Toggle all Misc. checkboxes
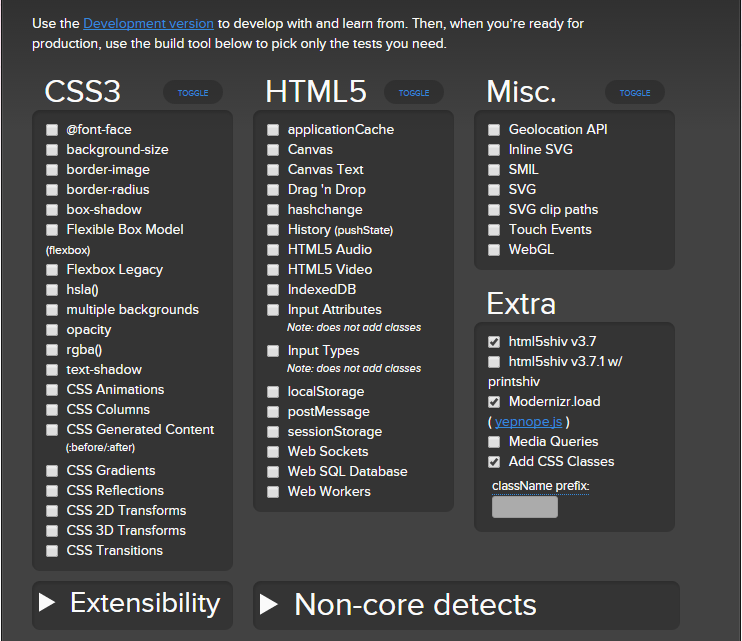 point(635,93)
